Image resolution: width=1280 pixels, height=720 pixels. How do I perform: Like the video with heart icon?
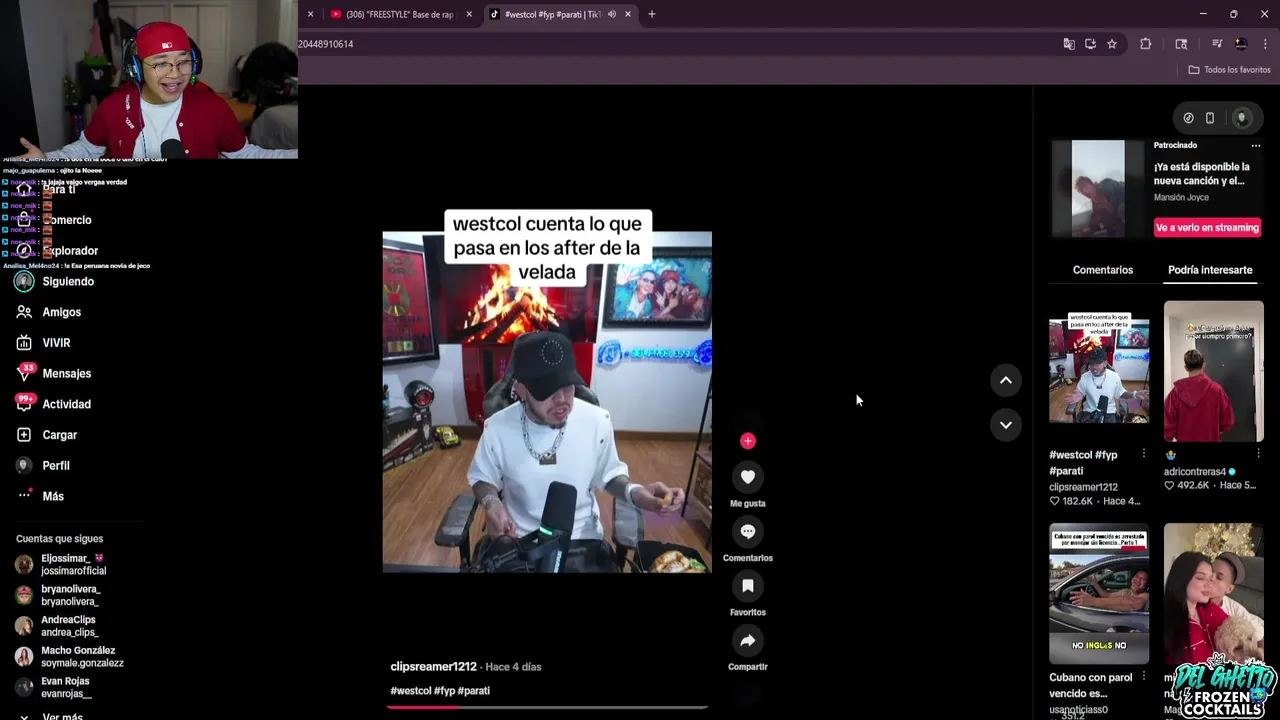click(748, 477)
